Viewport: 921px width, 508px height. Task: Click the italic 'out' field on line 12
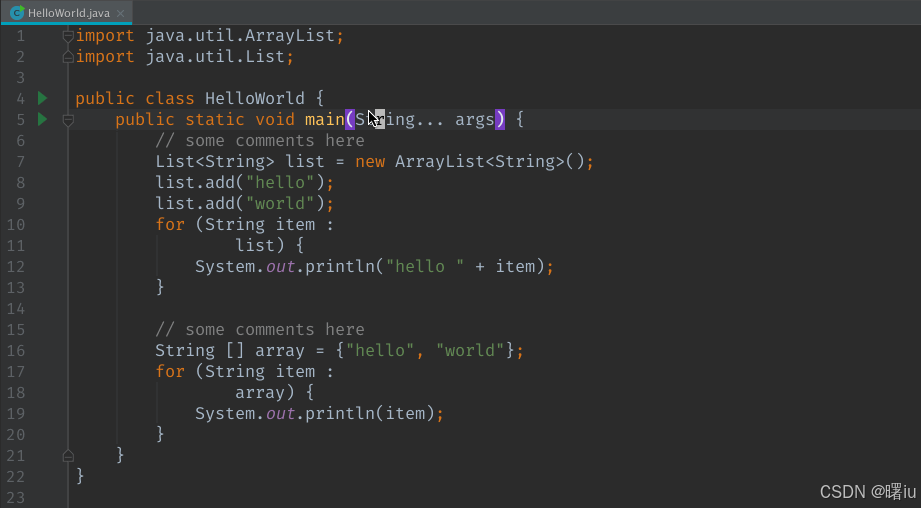[x=280, y=267]
